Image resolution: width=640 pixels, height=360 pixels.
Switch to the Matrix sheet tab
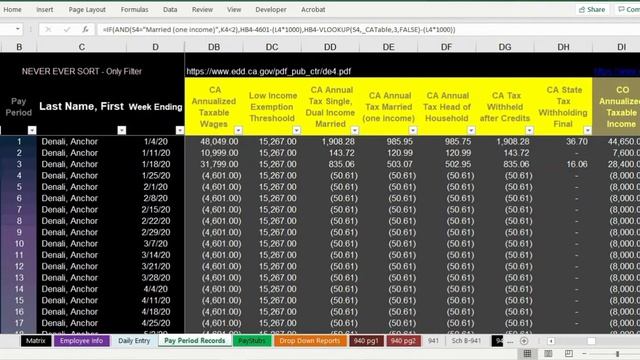click(x=36, y=341)
